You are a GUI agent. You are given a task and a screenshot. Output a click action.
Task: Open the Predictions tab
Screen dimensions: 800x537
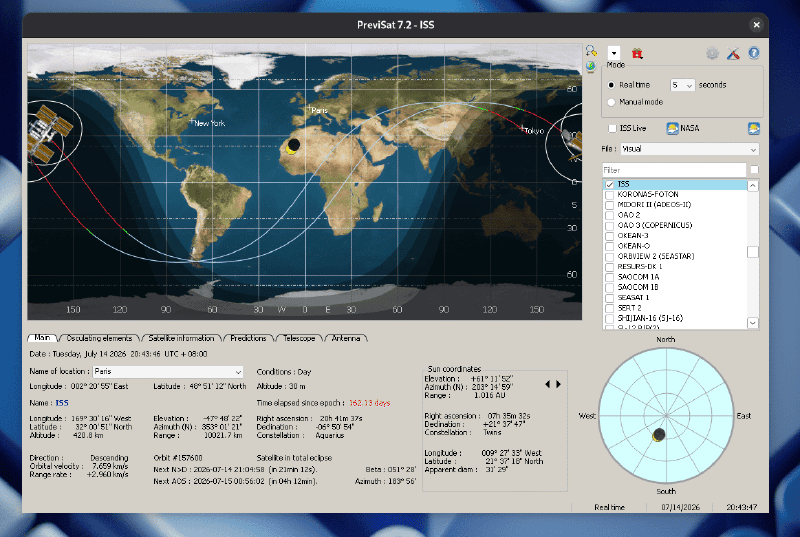(248, 338)
